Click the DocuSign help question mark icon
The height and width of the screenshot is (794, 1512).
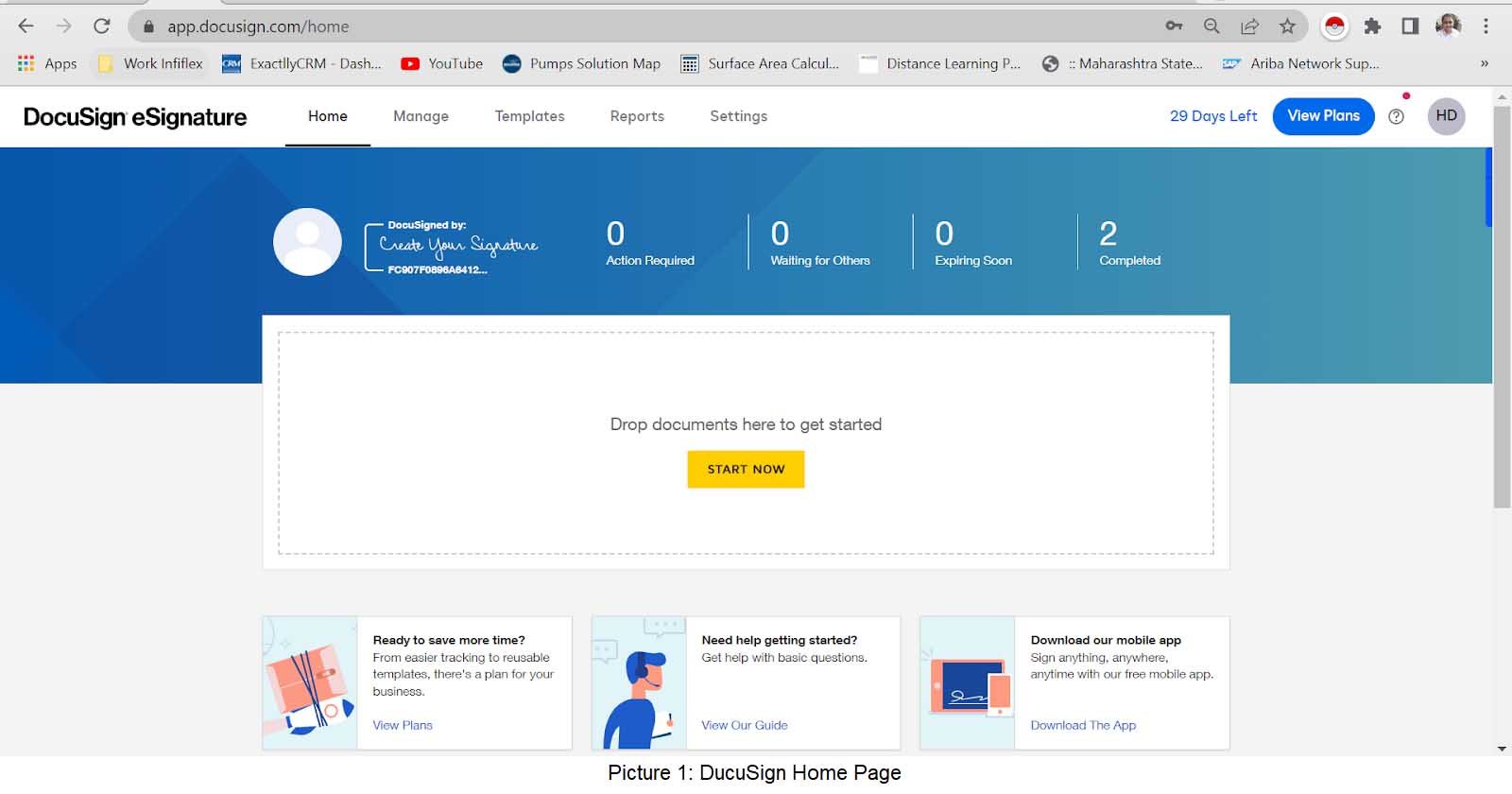tap(1396, 116)
